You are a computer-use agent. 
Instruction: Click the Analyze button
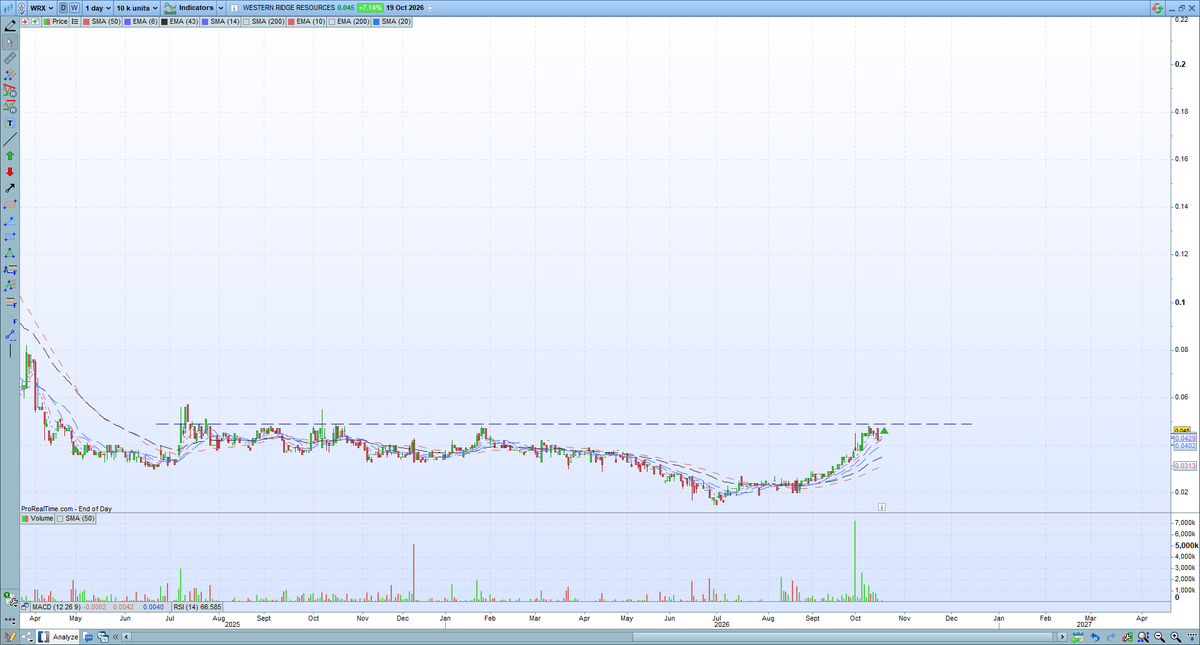(58, 637)
